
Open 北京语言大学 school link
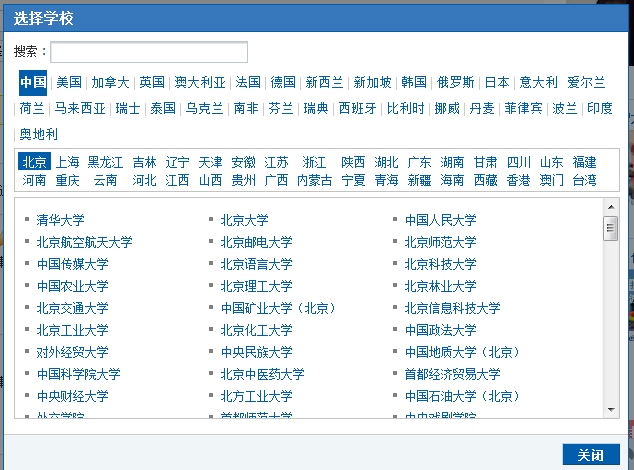click(x=256, y=264)
